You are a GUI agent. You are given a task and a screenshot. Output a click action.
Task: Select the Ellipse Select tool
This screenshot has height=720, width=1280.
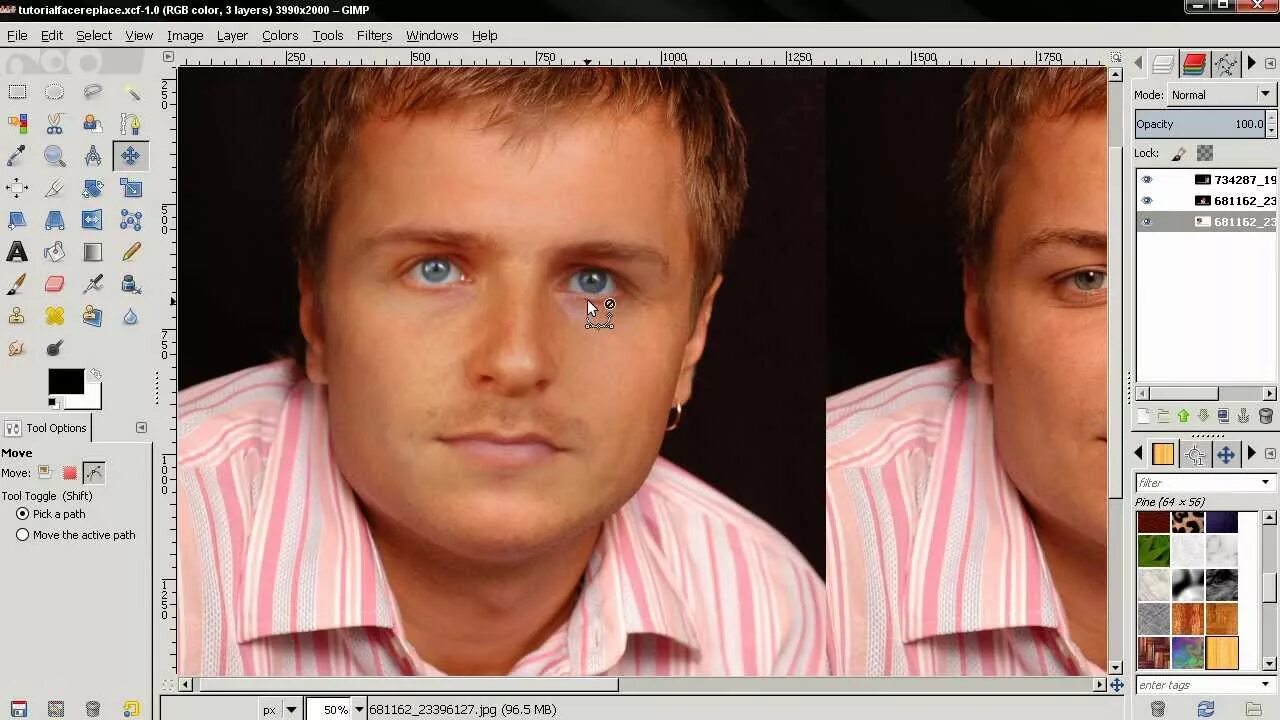pos(55,92)
